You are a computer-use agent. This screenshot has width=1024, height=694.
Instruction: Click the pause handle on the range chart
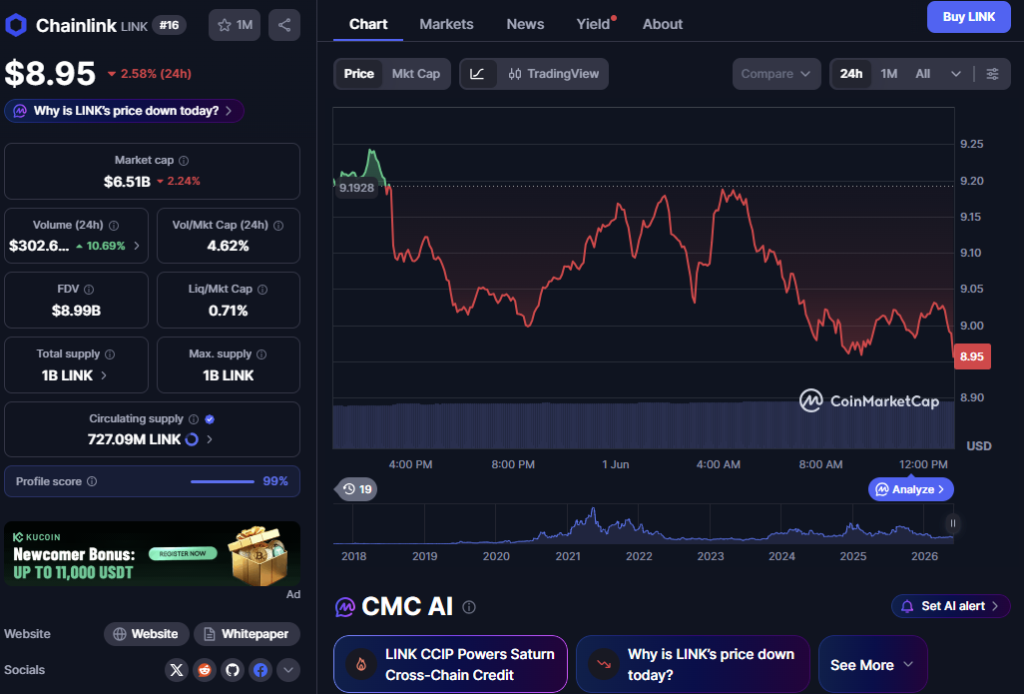coord(953,523)
